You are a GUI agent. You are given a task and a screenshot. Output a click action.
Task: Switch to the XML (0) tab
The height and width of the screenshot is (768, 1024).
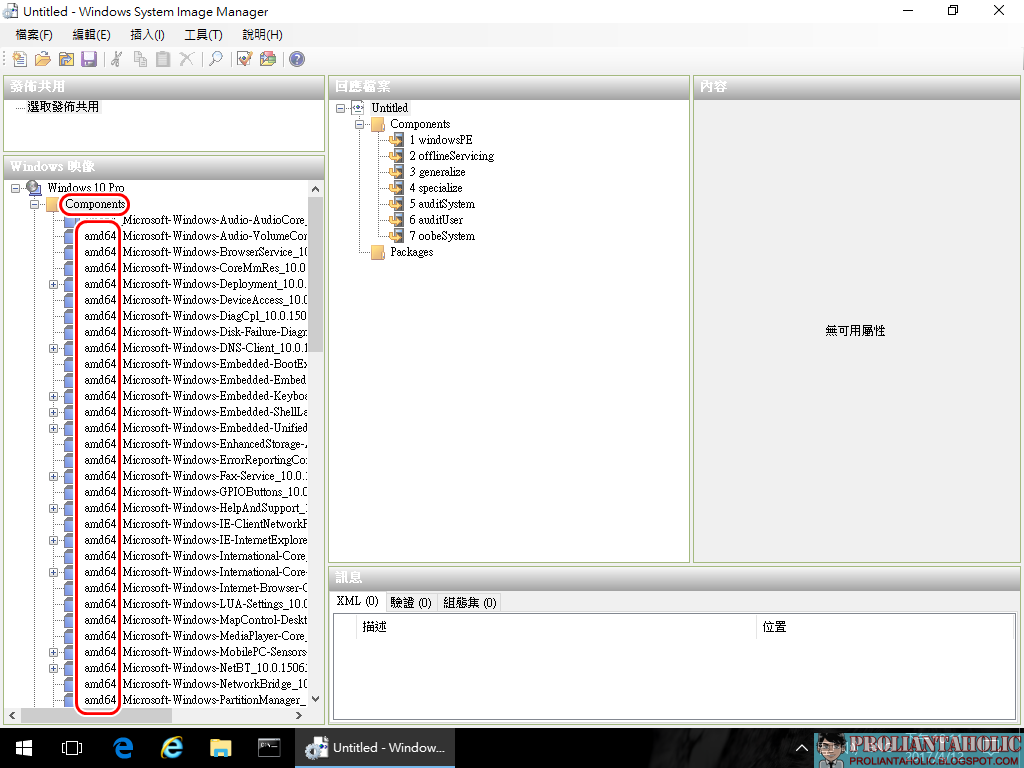pos(357,601)
